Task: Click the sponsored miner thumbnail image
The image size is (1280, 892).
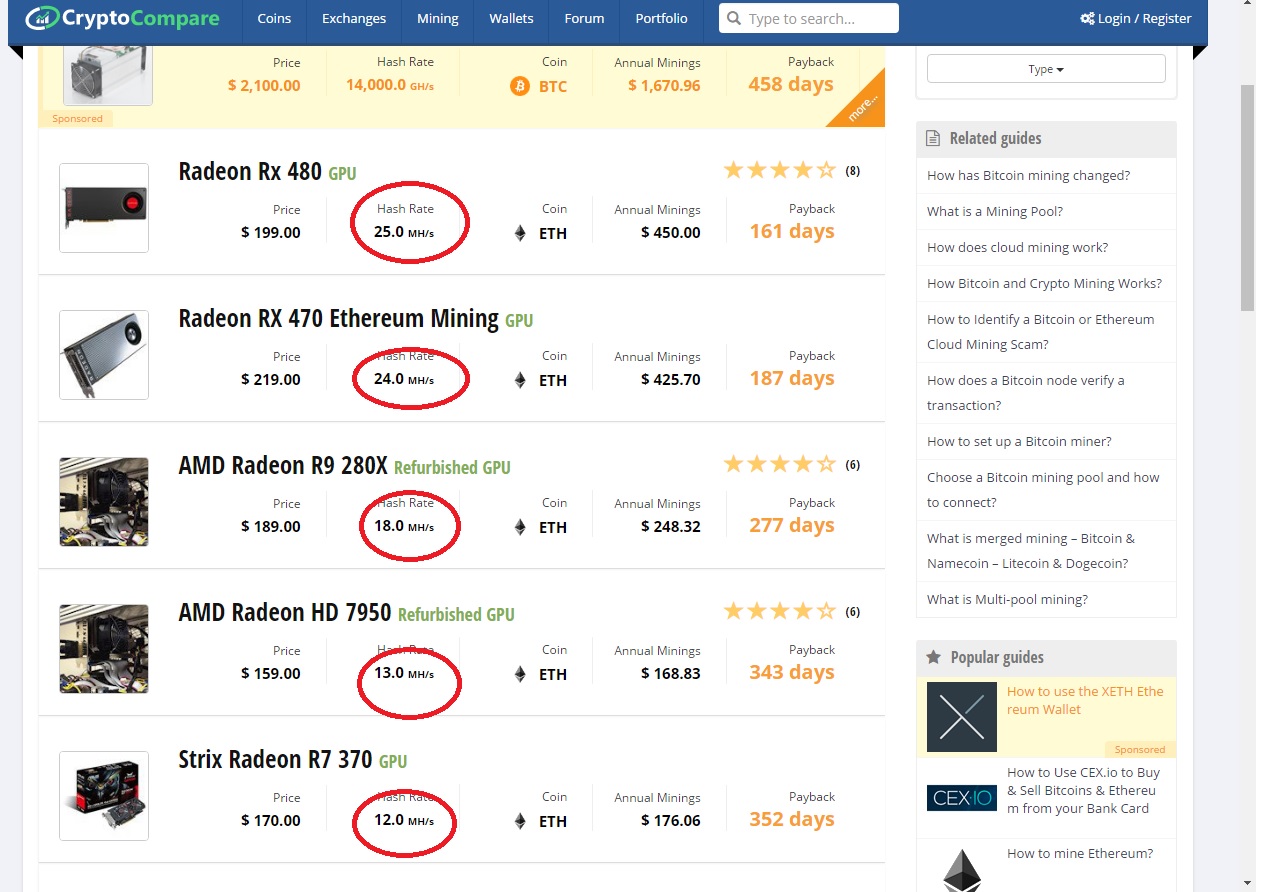Action: click(x=108, y=74)
